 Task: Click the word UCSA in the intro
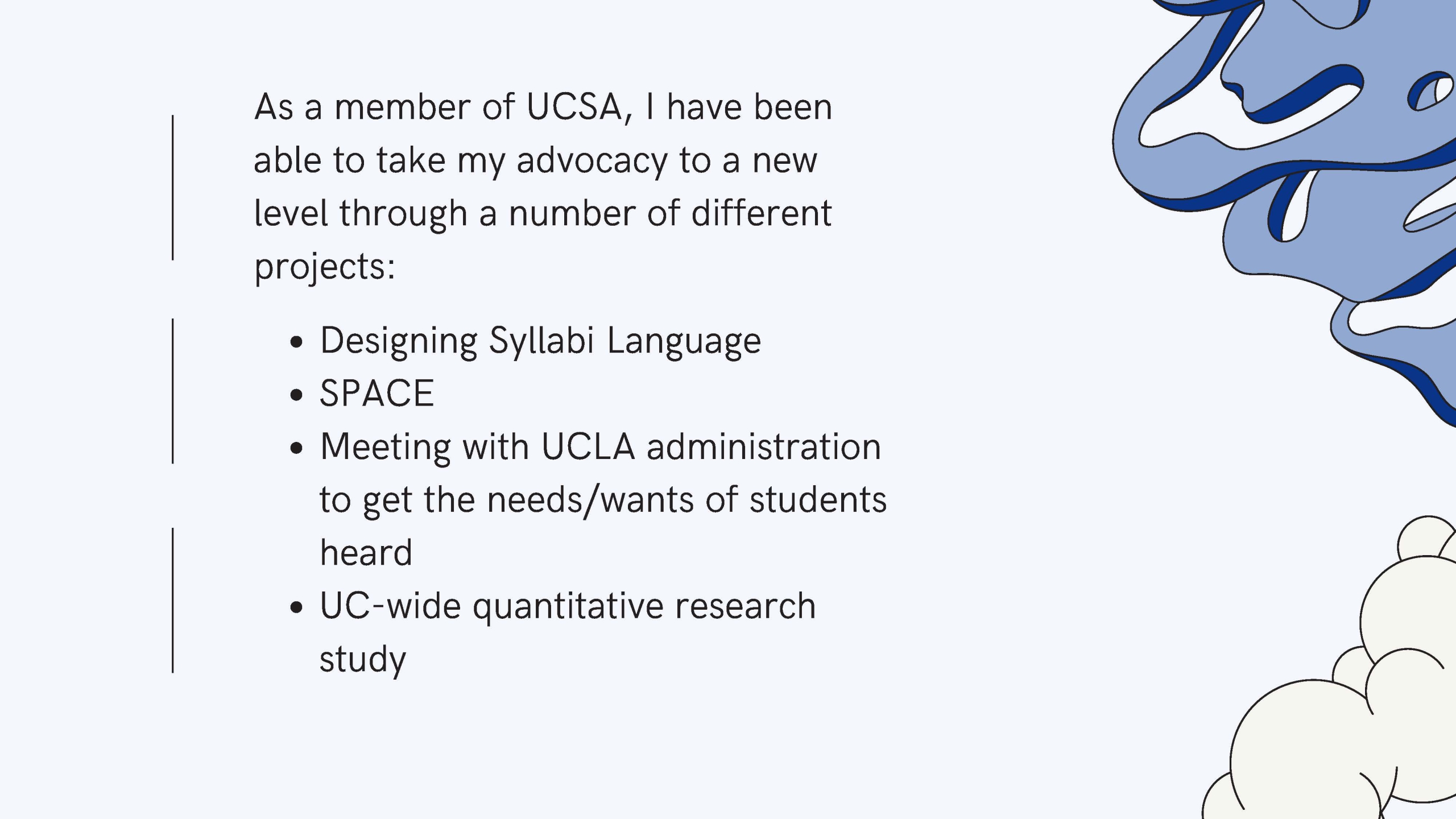(x=574, y=107)
